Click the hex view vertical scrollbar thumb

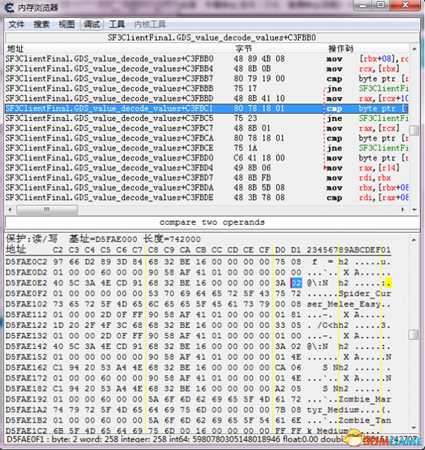pos(414,335)
